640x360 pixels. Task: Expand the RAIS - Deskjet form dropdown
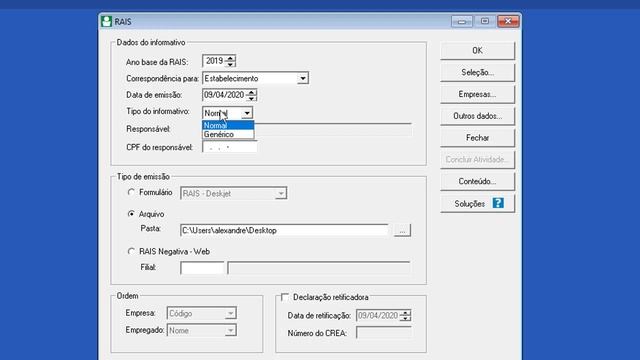(x=281, y=193)
